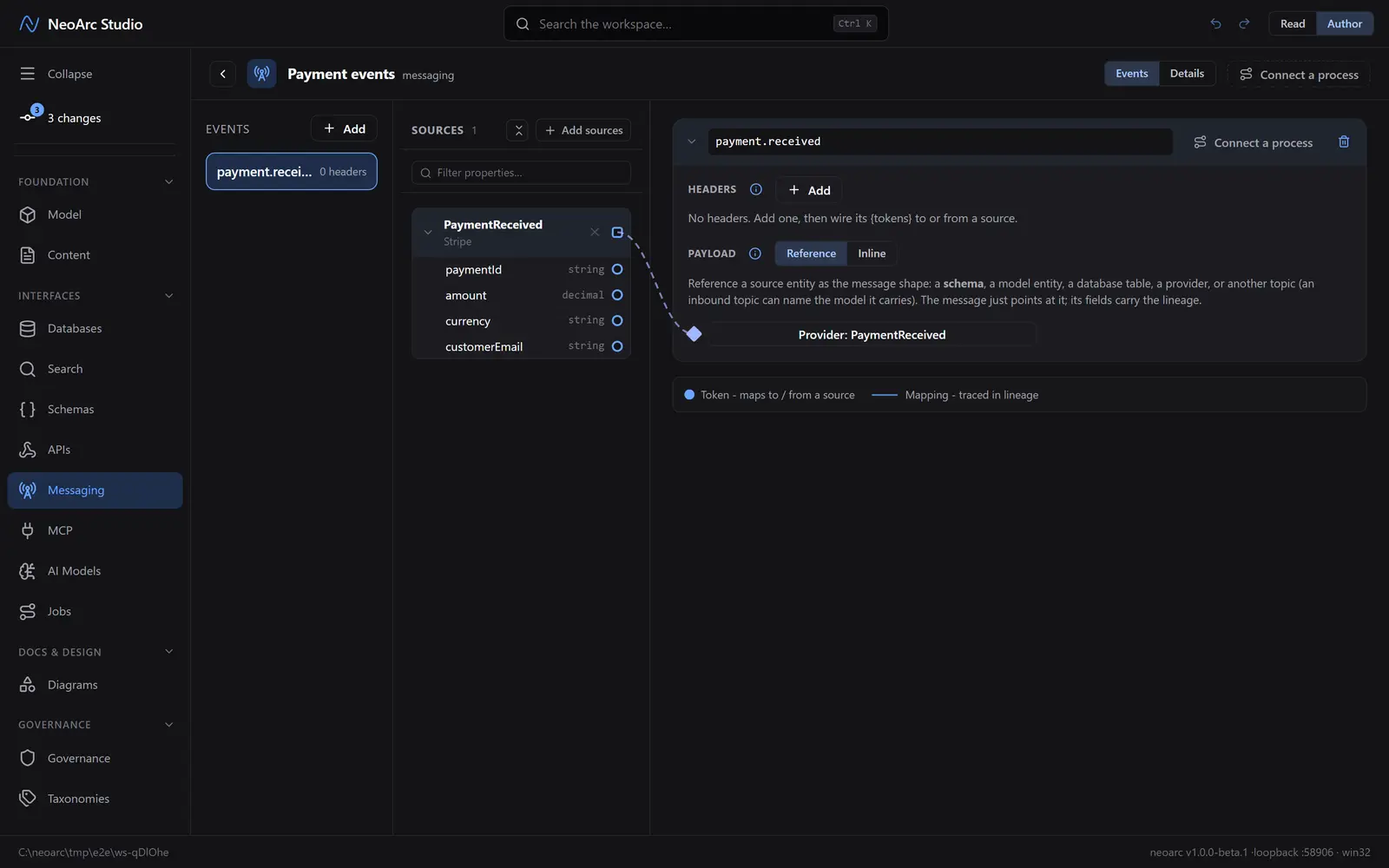Open APIs in the sidebar

(x=95, y=450)
